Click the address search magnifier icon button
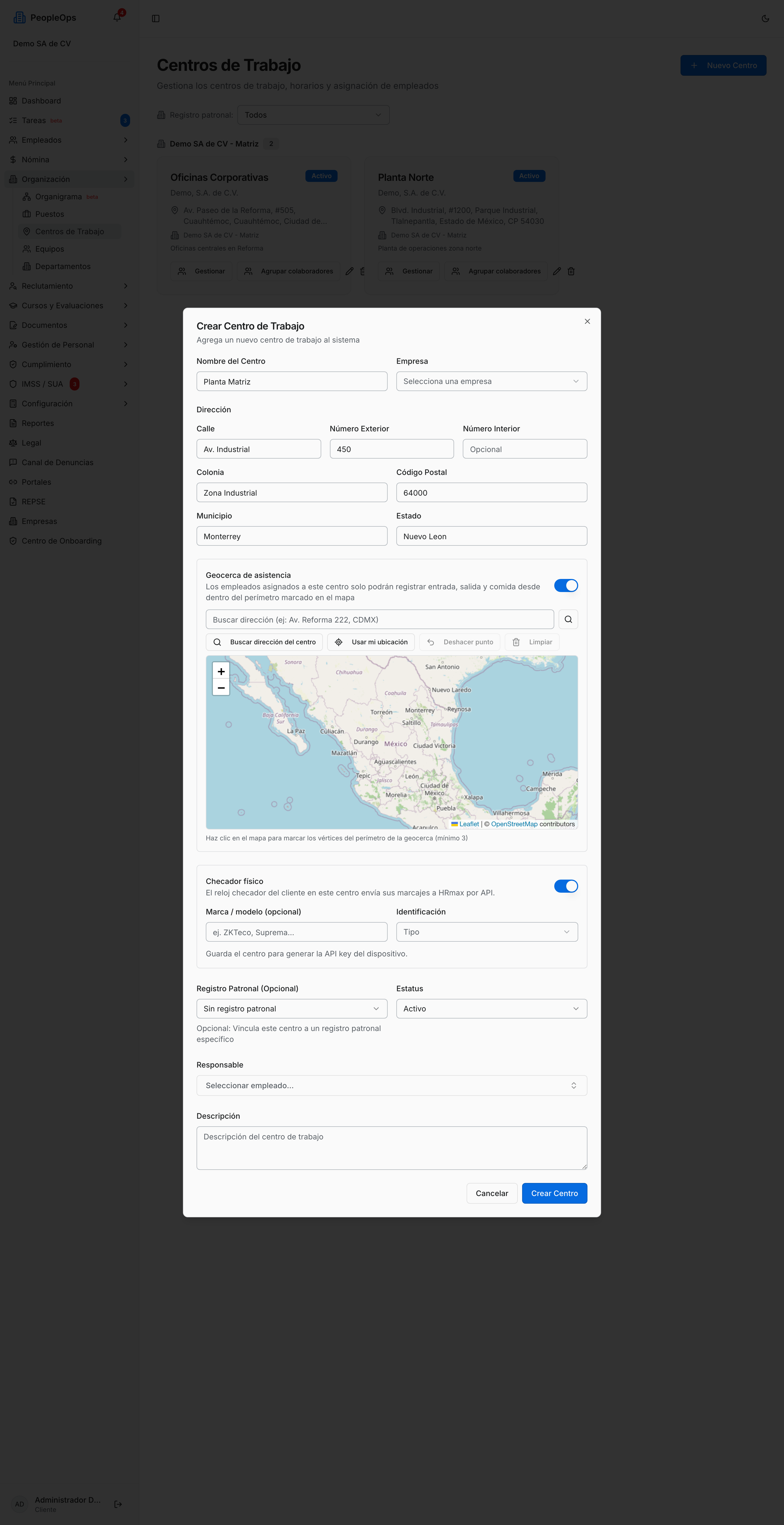The width and height of the screenshot is (784, 1525). click(568, 619)
